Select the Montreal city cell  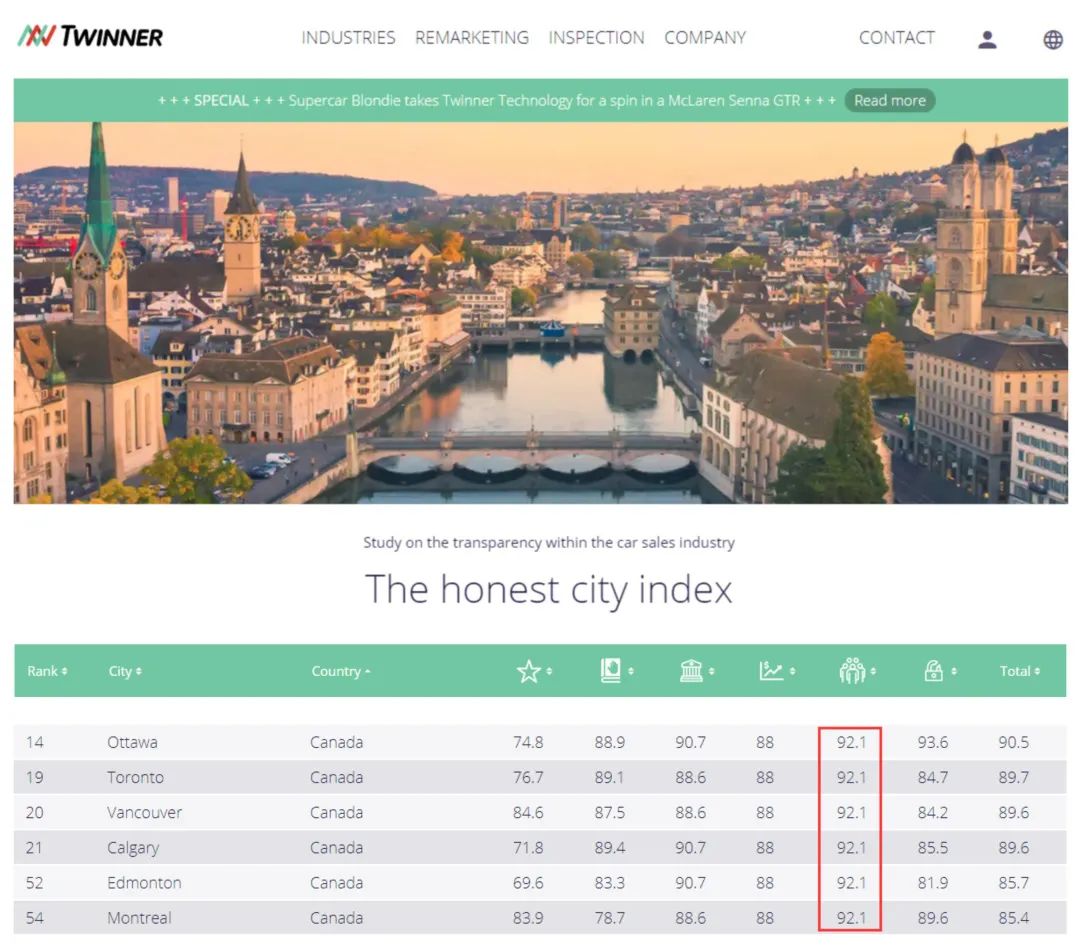pyautogui.click(x=139, y=918)
